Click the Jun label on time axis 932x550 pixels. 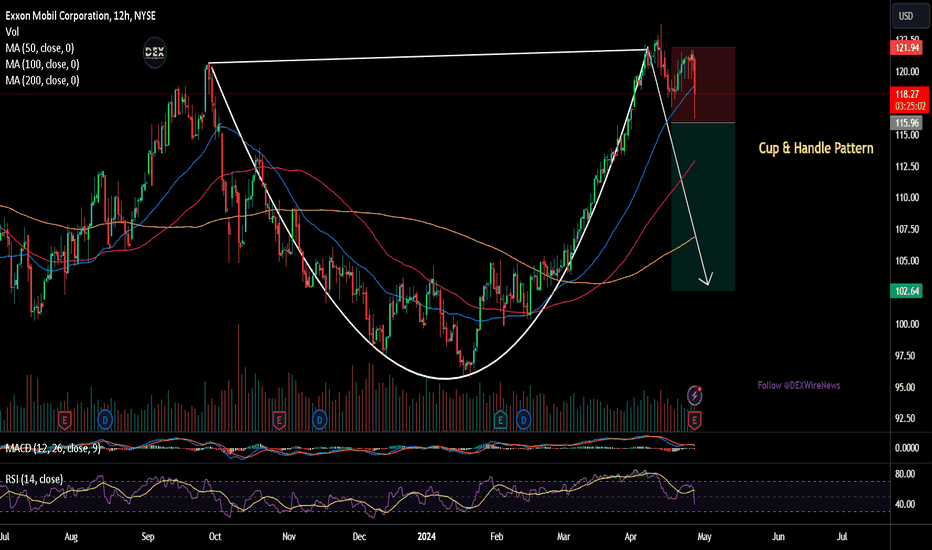coord(778,536)
